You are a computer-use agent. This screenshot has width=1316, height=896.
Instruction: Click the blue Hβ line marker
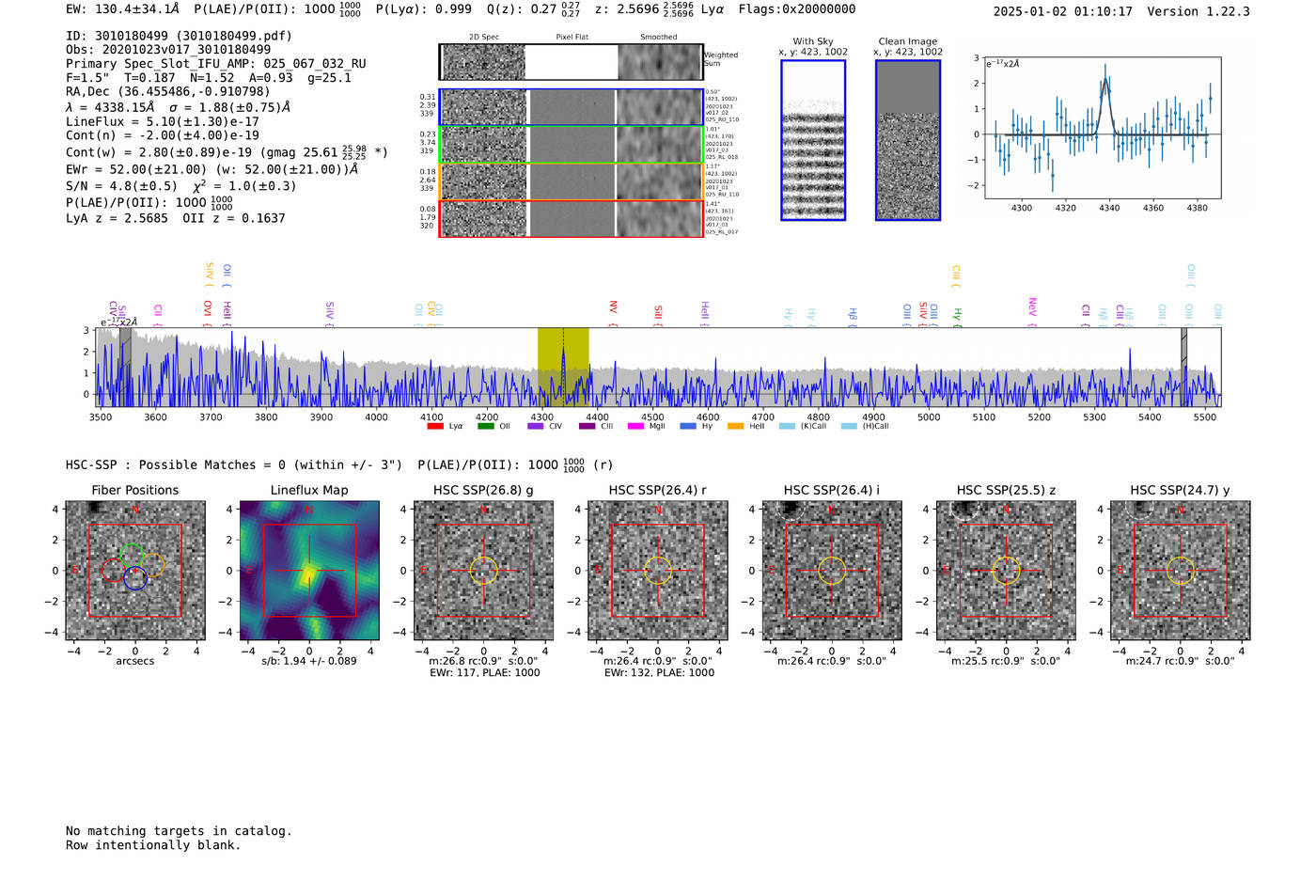pos(853,316)
